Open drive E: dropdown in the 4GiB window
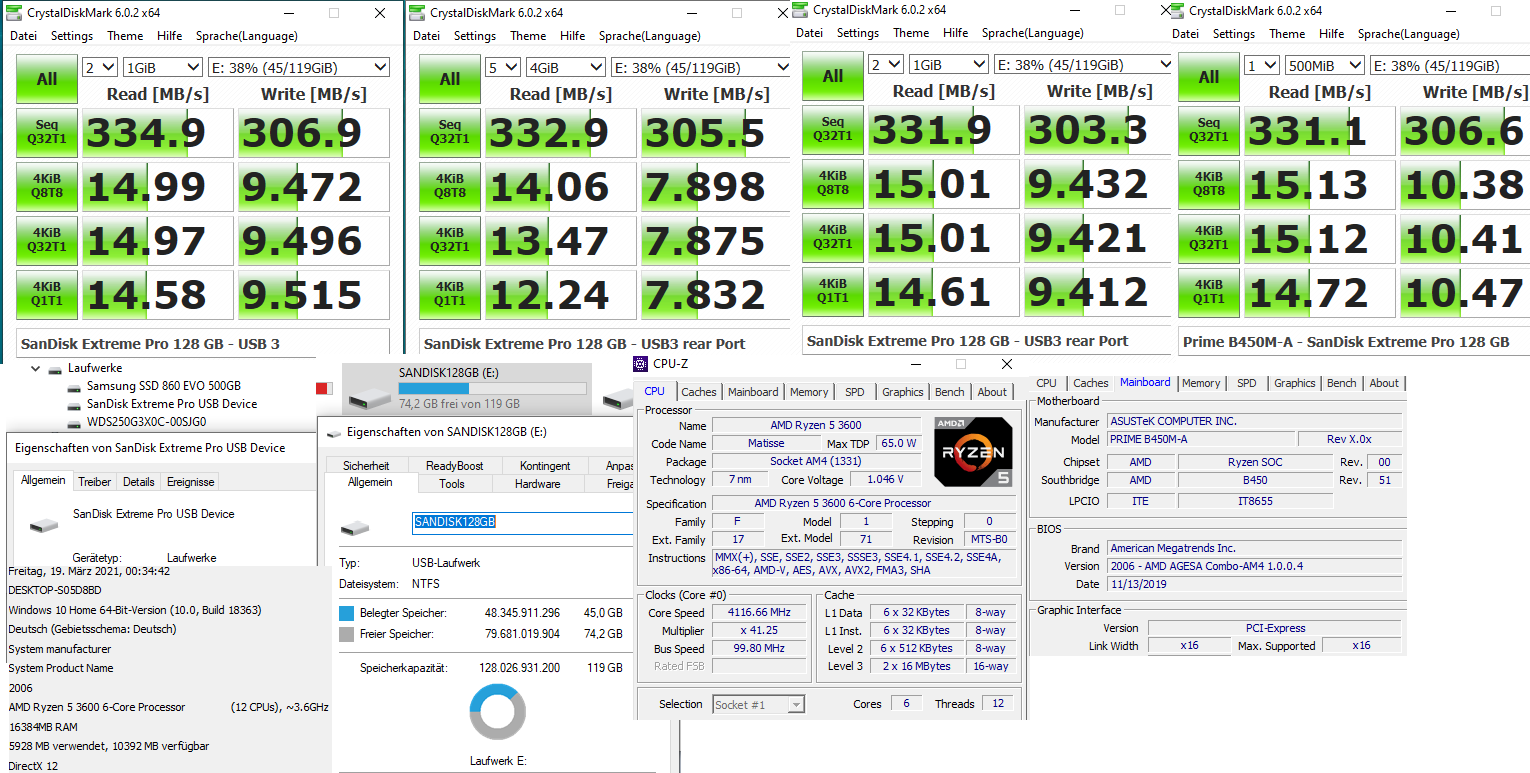1530x773 pixels. click(x=701, y=68)
